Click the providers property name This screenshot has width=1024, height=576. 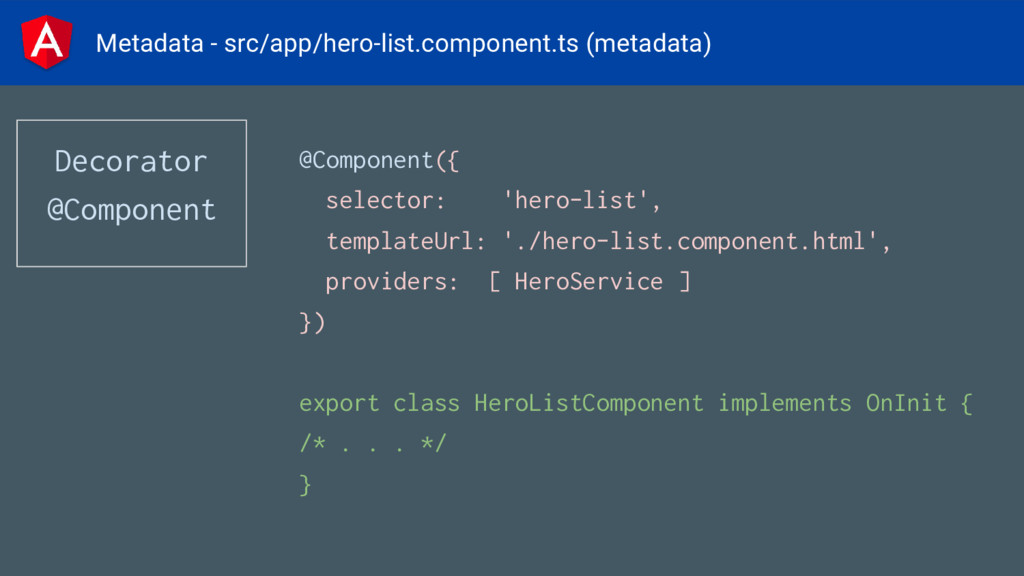(392, 282)
